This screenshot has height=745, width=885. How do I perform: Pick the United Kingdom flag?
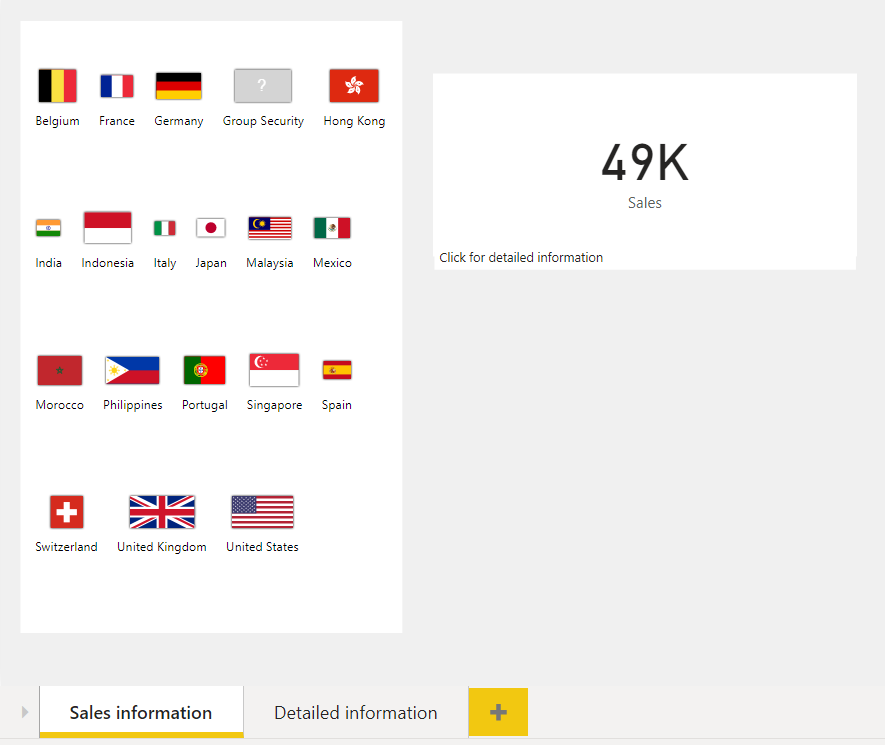[162, 512]
